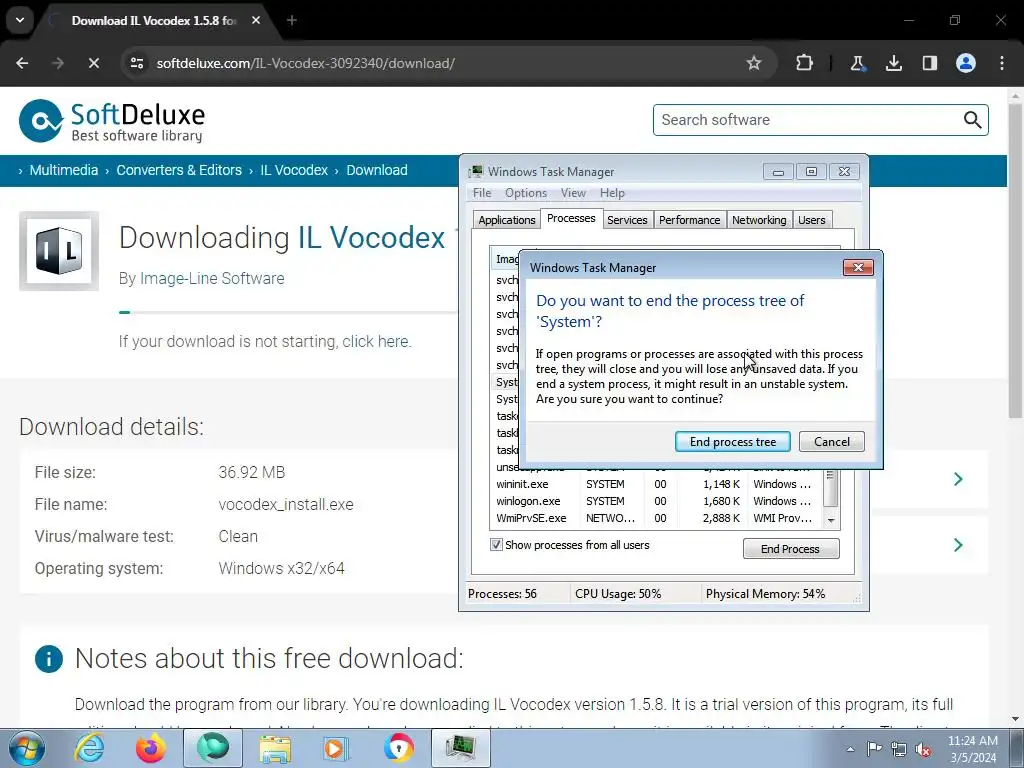Open the File menu in Task Manager

[x=482, y=193]
